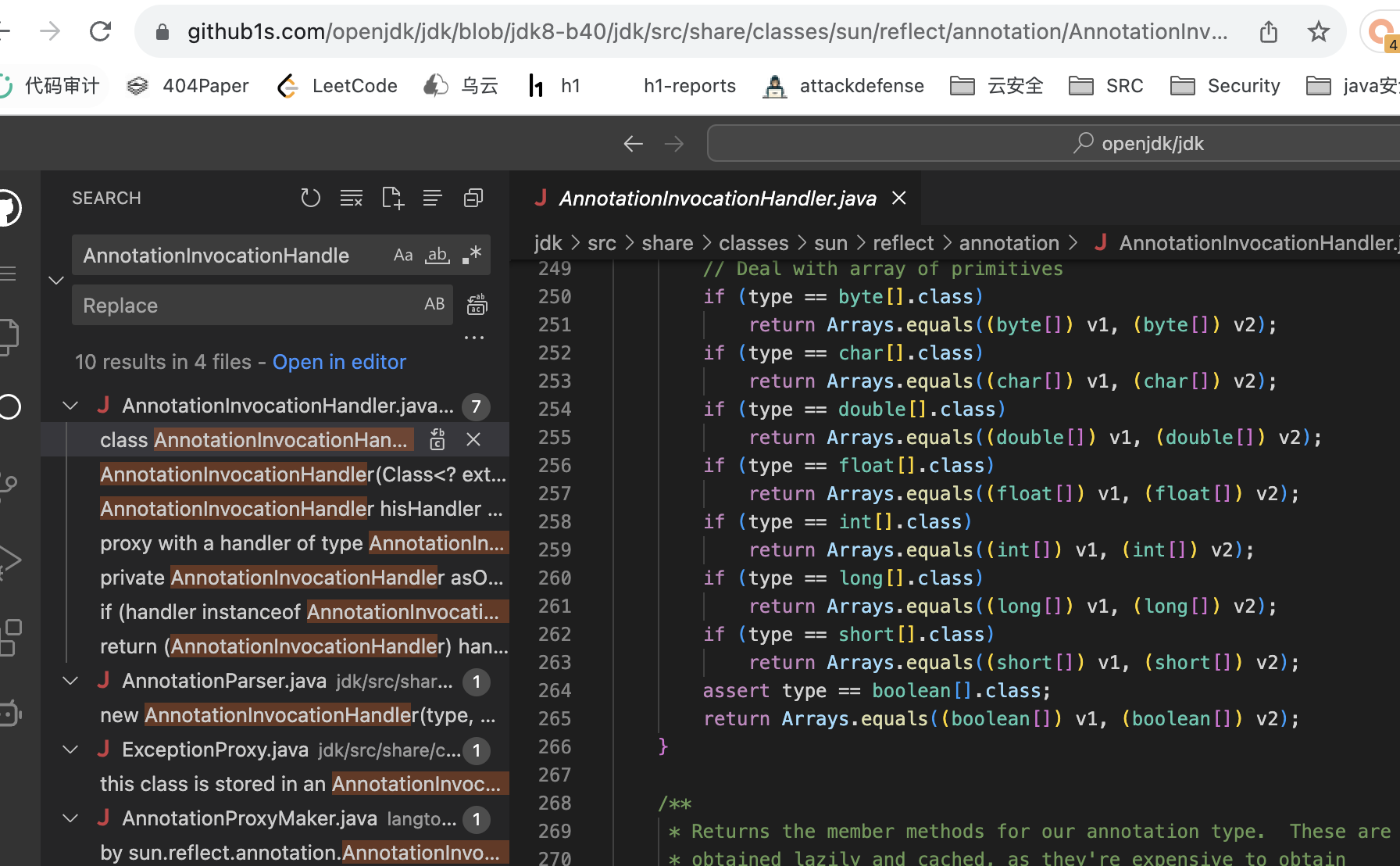Screen dimensions: 1400x866
Task: Close the AnnotationInvocationHandler.java tab
Action: 899,199
